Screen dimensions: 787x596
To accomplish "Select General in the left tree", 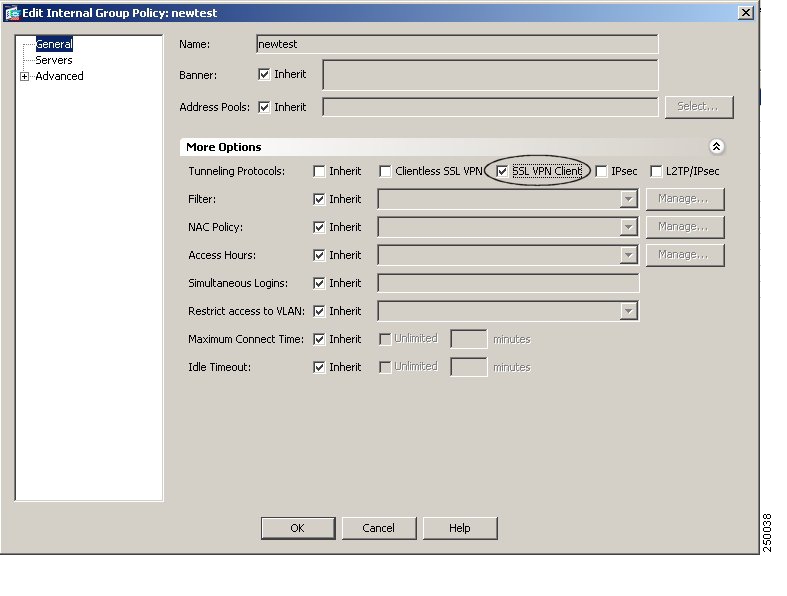I will 53,44.
